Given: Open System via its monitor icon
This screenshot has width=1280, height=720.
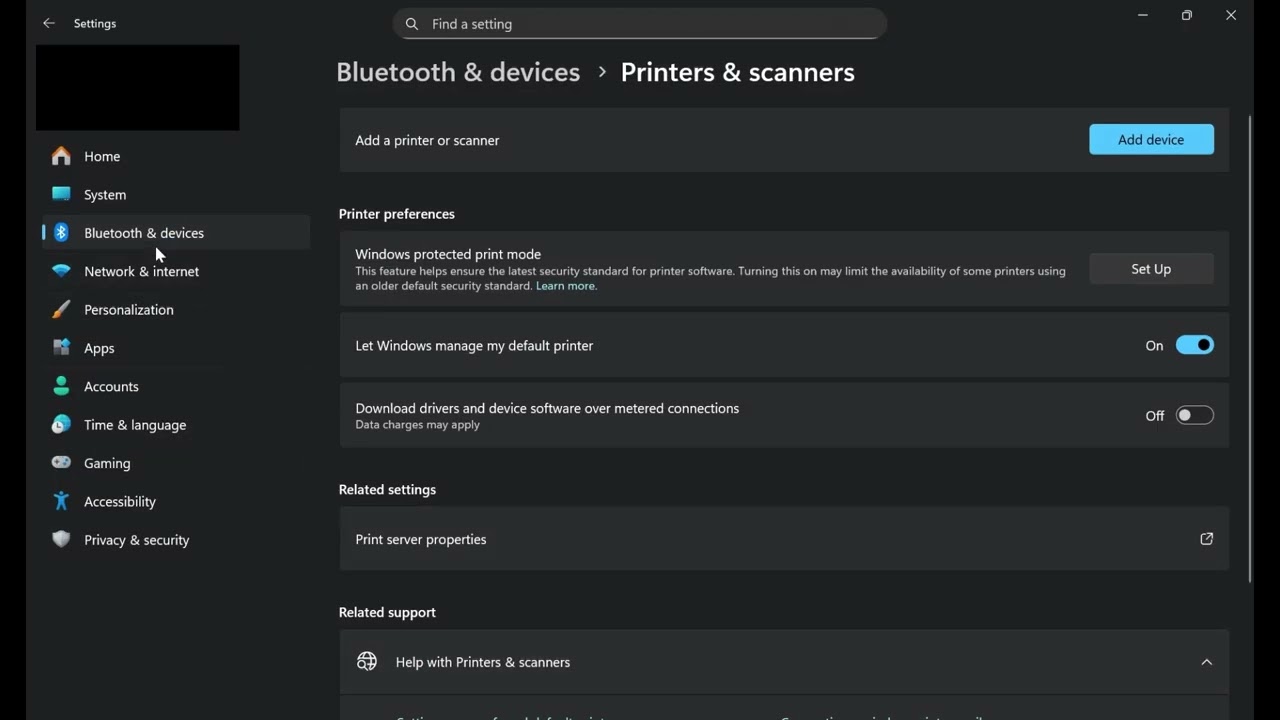Looking at the screenshot, I should point(61,194).
